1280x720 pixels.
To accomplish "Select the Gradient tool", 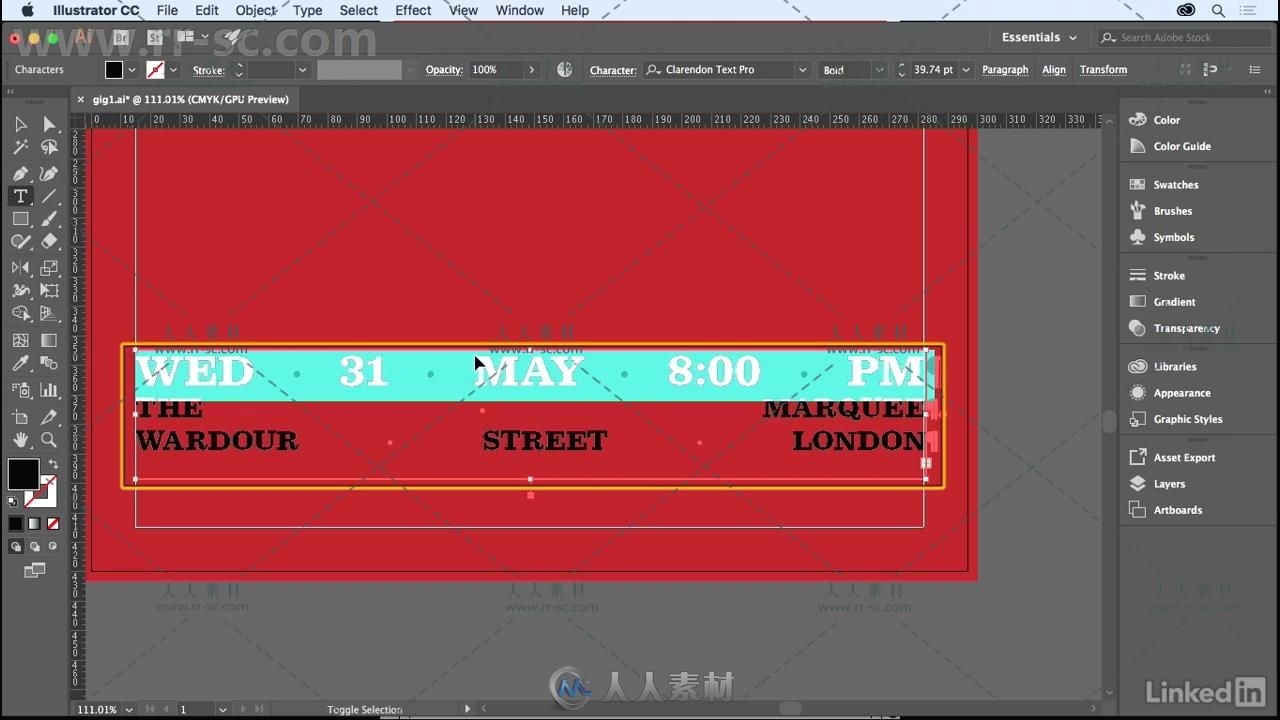I will (x=49, y=340).
